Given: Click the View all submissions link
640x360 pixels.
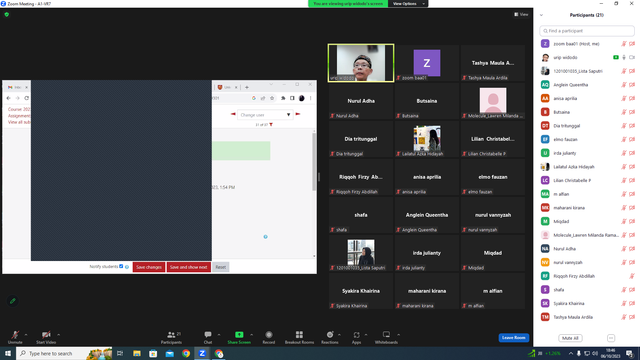Looking at the screenshot, I should point(19,122).
